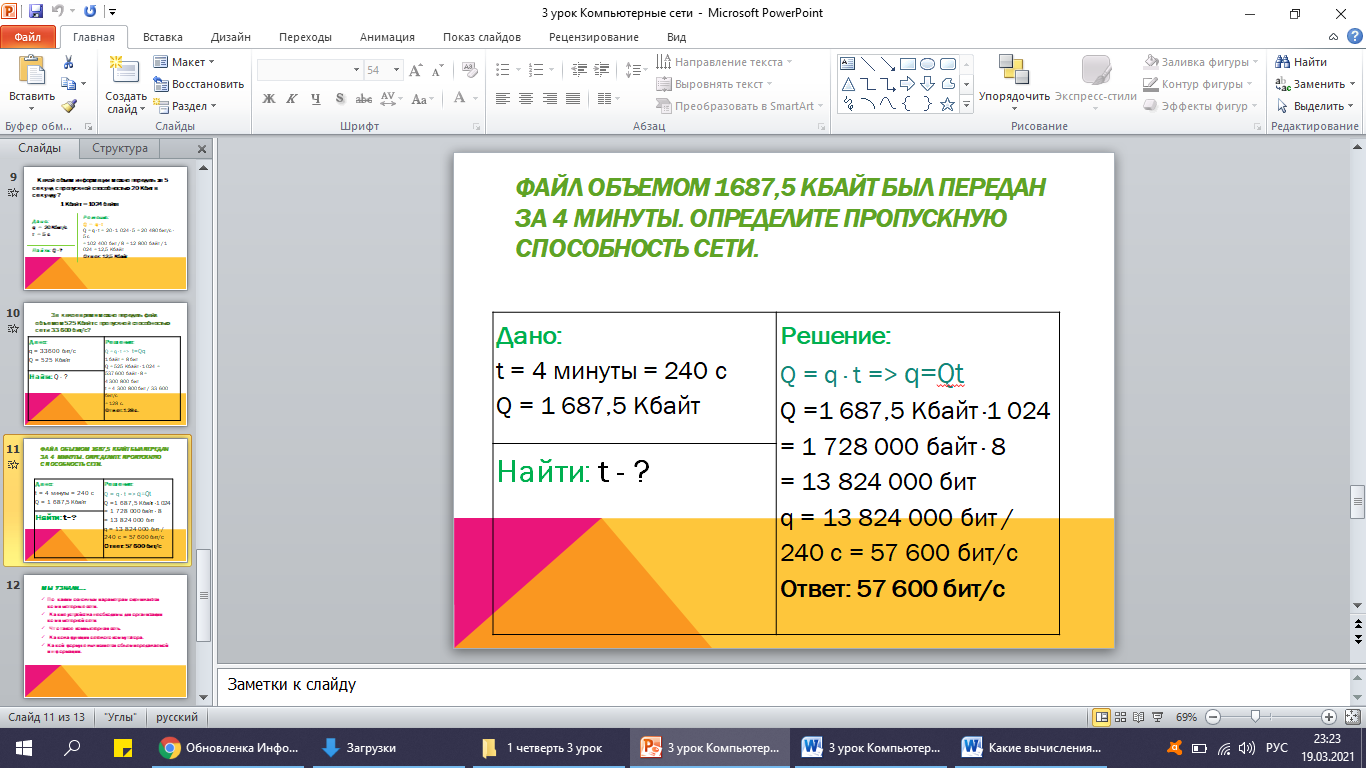Open the Переходы ribbon tab
This screenshot has width=1366, height=768.
(x=306, y=37)
